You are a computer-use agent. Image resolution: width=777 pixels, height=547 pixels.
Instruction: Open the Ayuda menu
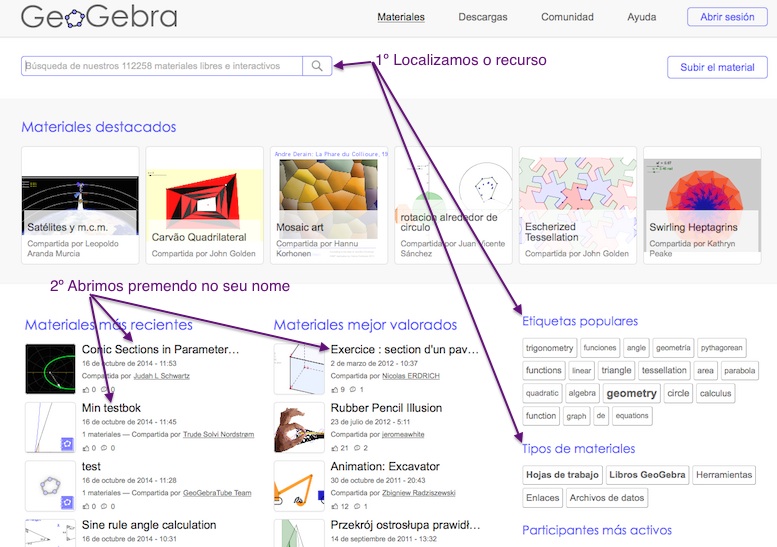pyautogui.click(x=642, y=17)
